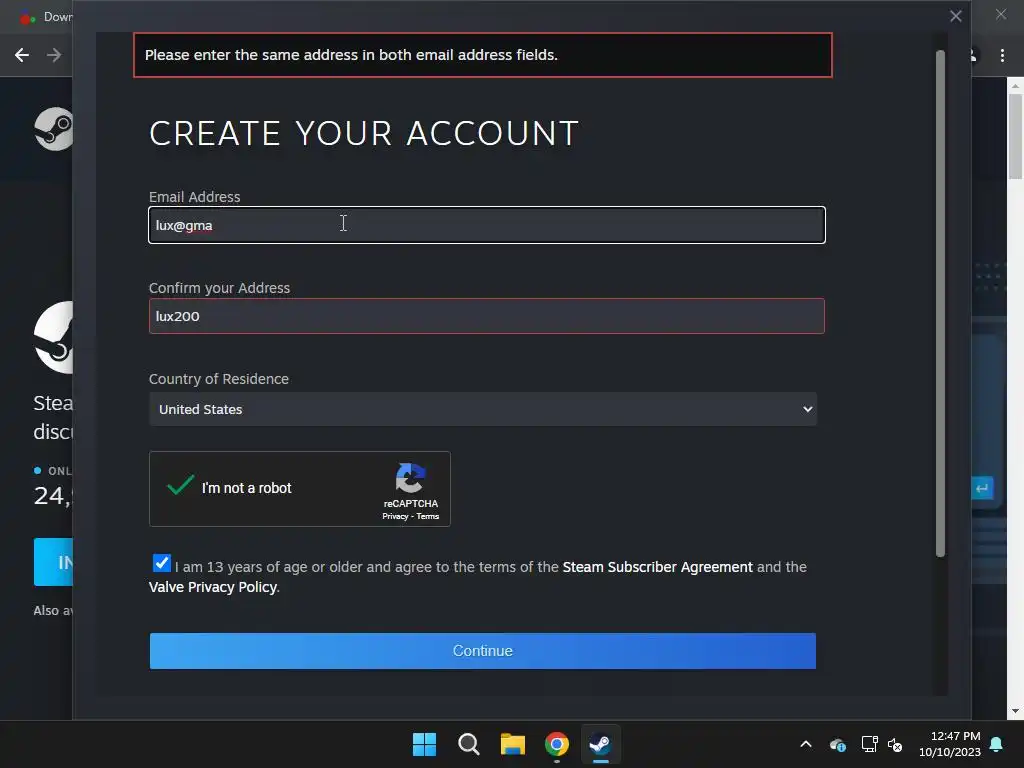Viewport: 1024px width, 768px height.
Task: Click the error message about email fields
Action: [483, 55]
